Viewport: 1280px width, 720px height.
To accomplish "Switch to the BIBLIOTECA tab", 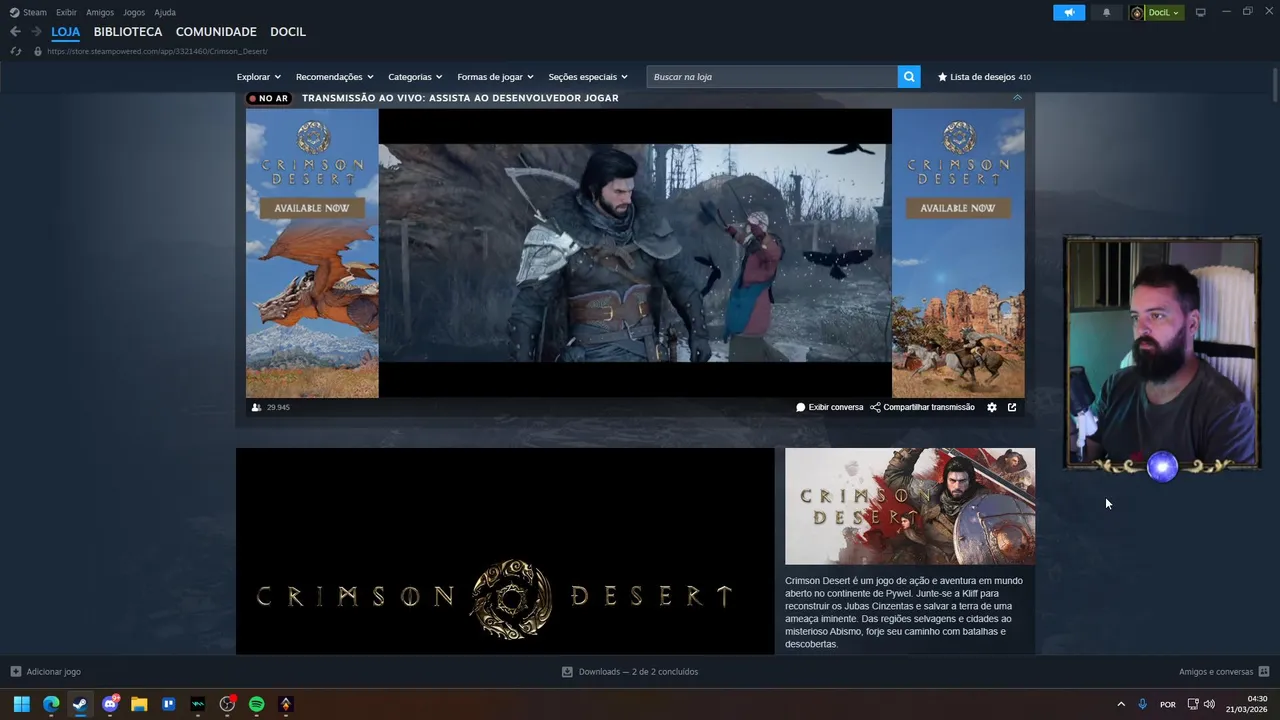I will coord(128,32).
